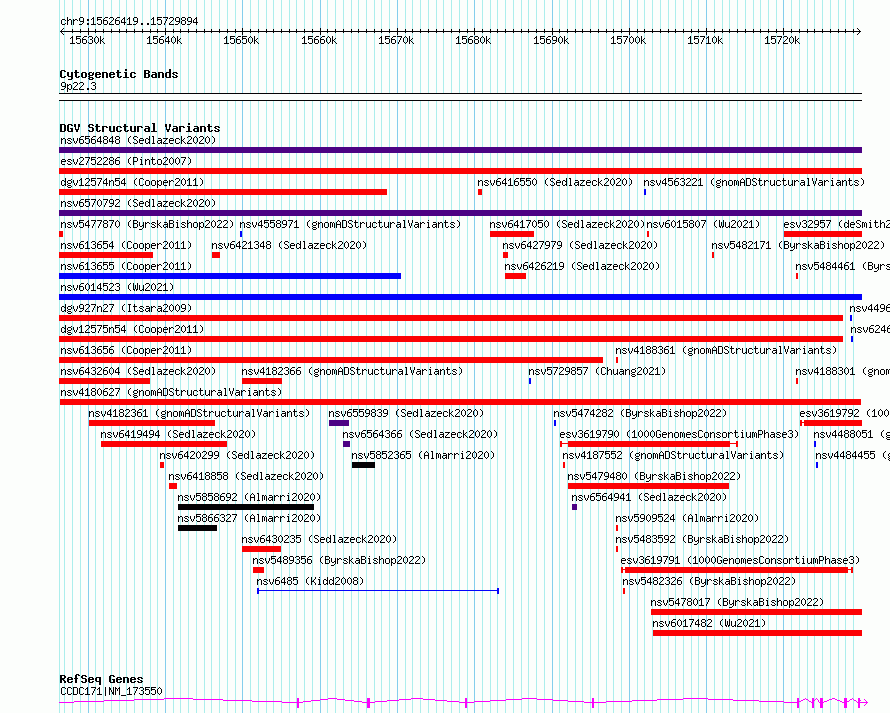
Task: Click the black nsv5852365 (Almarri2020) bar
Action: 363,465
